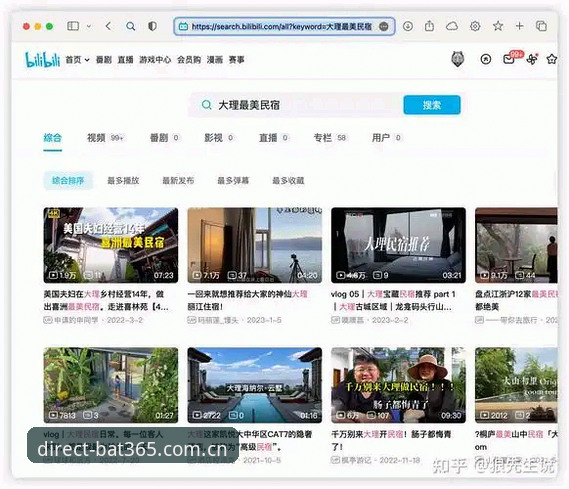
Task: Click the search field containing 大理最美民宿
Action: 295,105
